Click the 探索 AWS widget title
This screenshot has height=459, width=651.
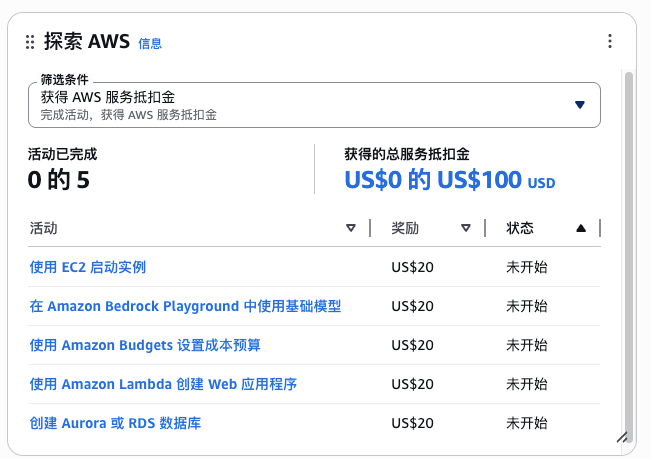coord(87,42)
